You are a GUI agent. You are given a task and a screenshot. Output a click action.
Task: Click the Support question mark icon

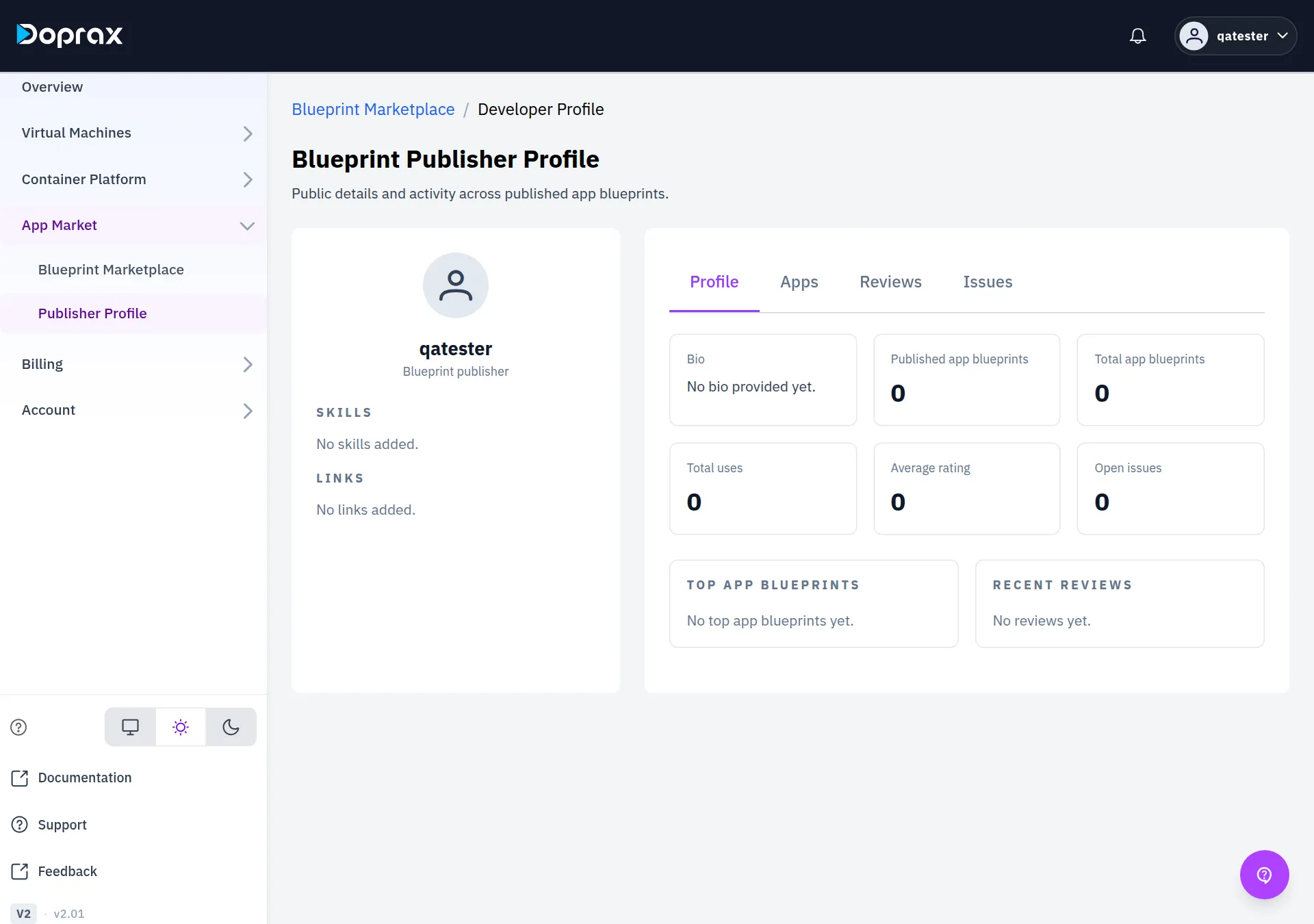click(x=20, y=825)
